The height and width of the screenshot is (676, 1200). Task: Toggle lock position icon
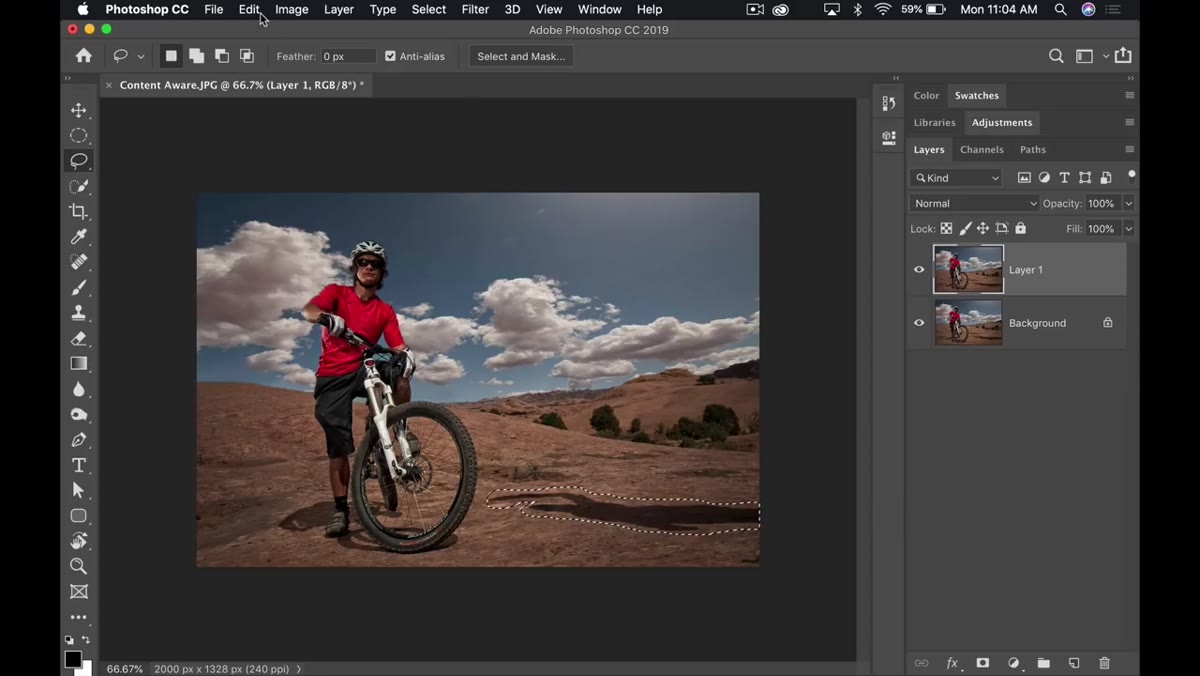(x=983, y=229)
